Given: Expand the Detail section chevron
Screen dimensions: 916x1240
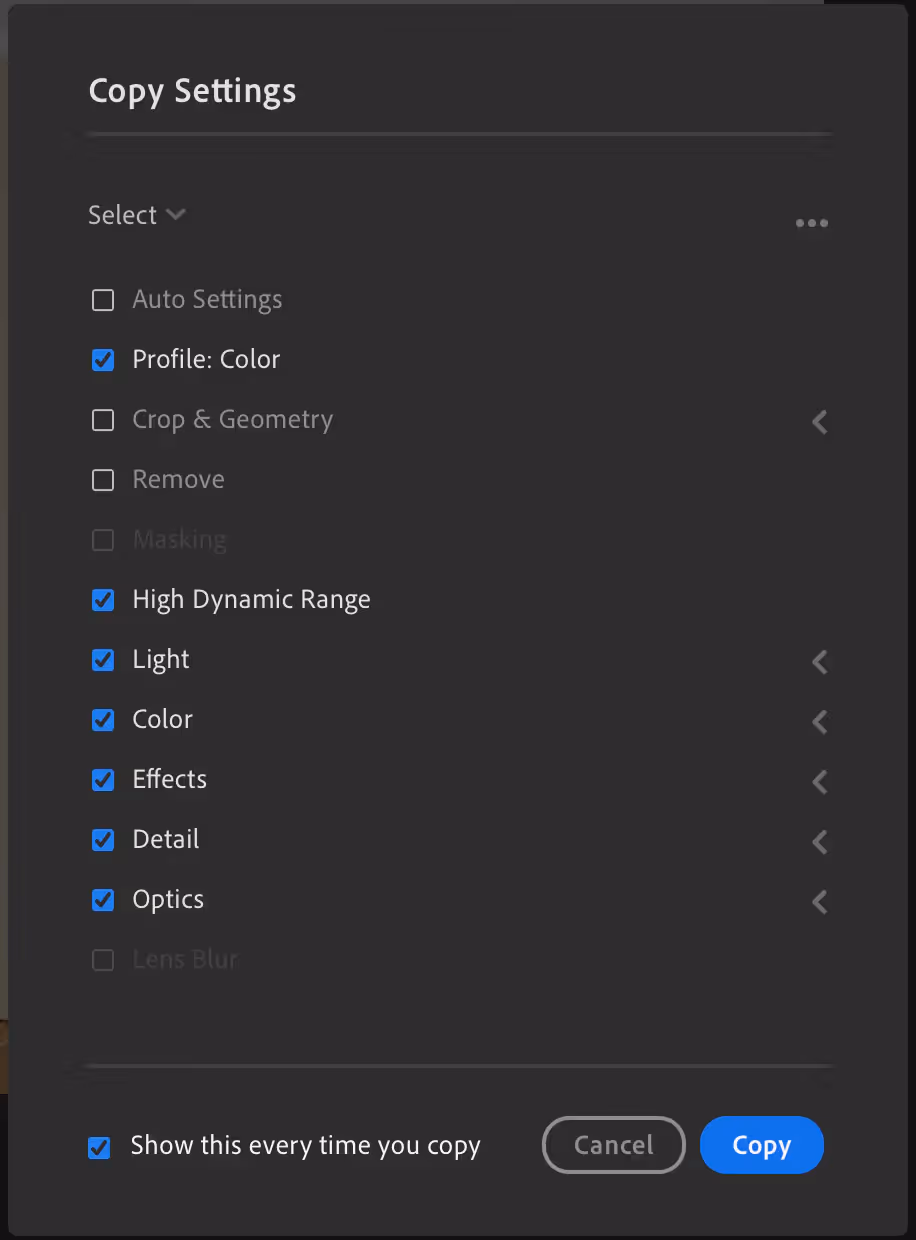Looking at the screenshot, I should click(x=819, y=842).
